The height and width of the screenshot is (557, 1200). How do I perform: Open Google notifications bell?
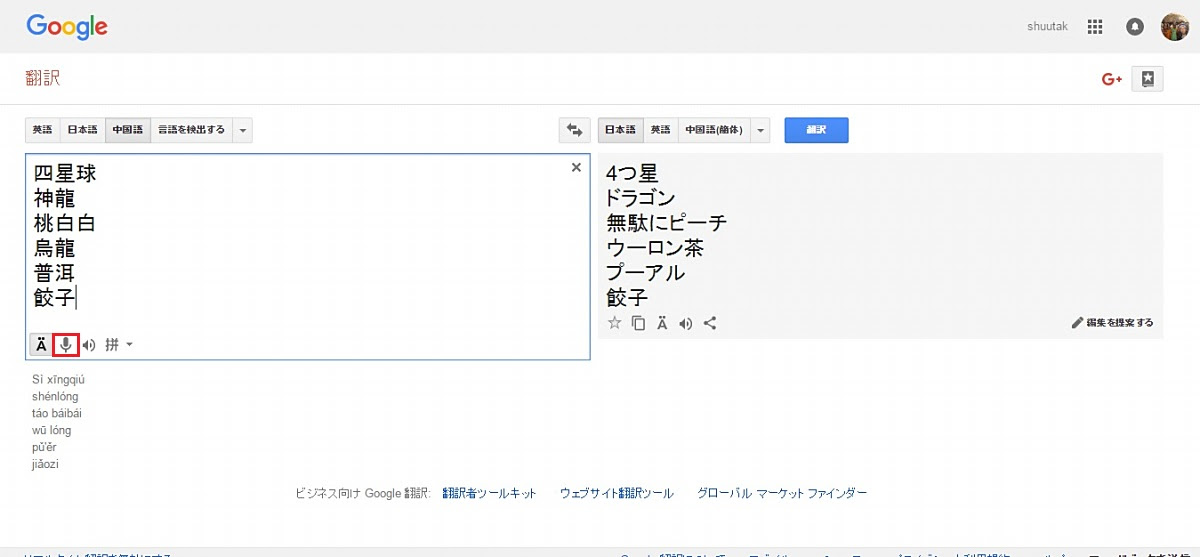pos(1135,27)
